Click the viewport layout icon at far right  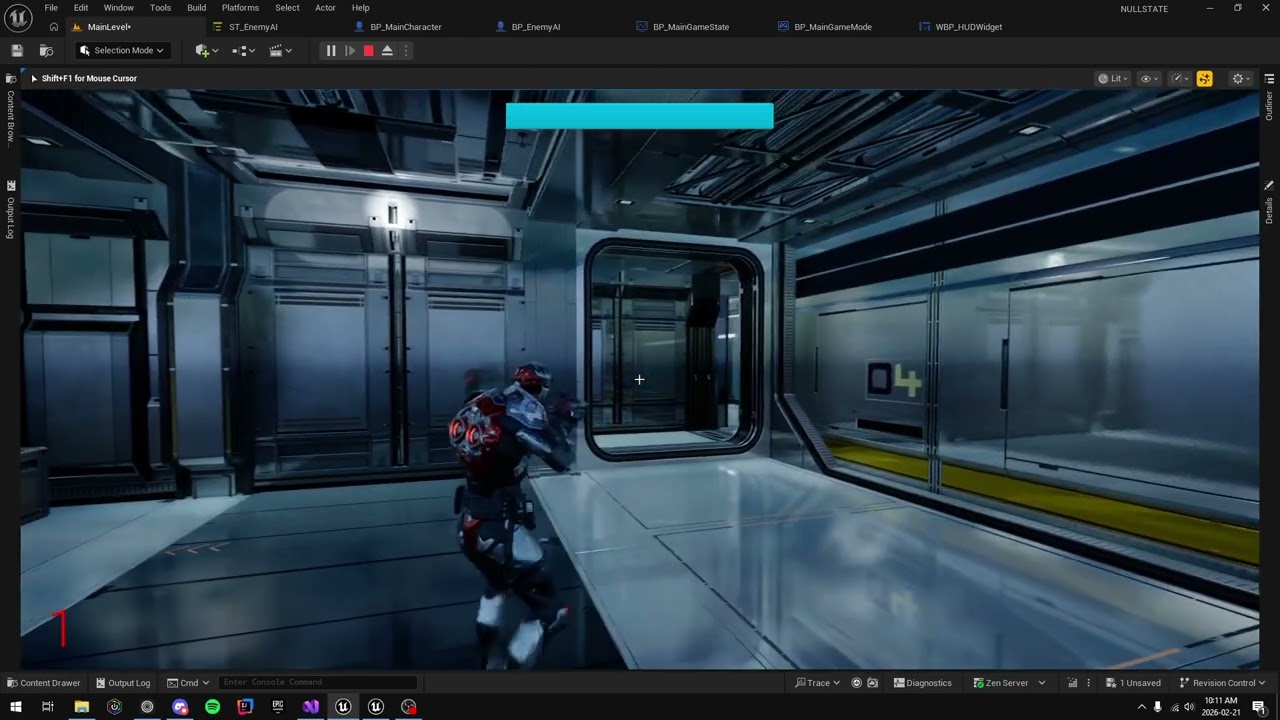click(x=1269, y=78)
